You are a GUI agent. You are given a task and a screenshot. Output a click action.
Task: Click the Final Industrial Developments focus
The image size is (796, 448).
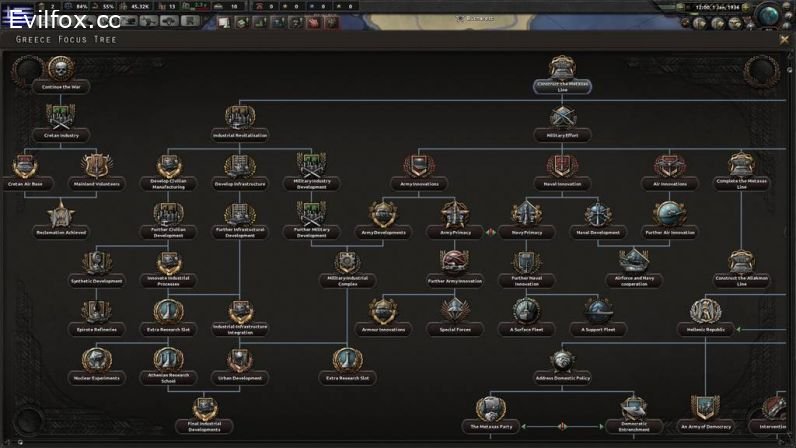click(204, 410)
